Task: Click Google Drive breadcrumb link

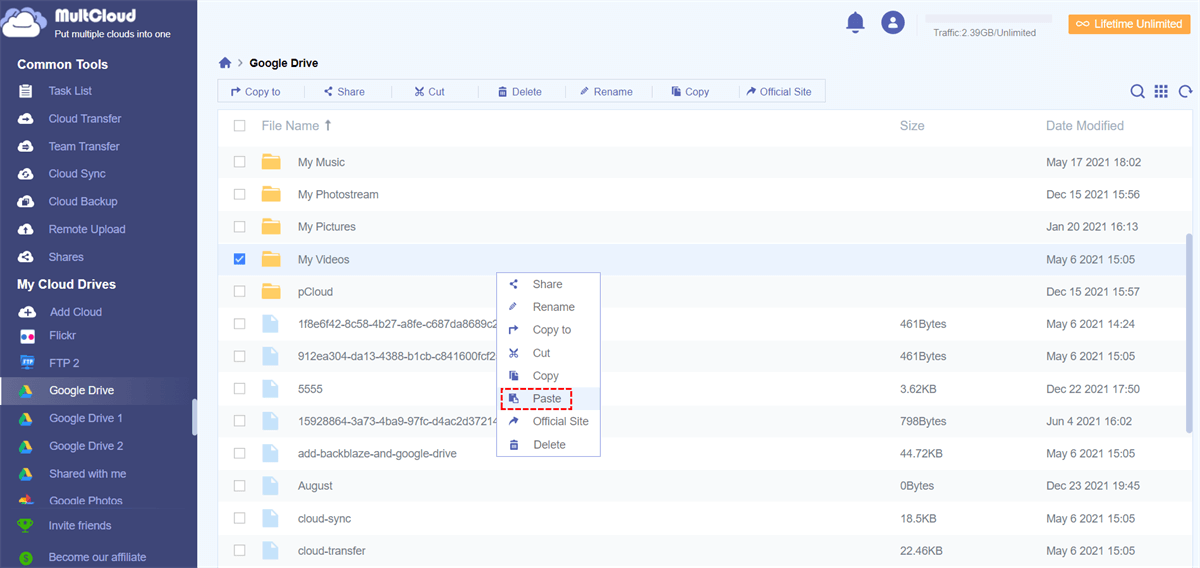Action: pos(284,63)
